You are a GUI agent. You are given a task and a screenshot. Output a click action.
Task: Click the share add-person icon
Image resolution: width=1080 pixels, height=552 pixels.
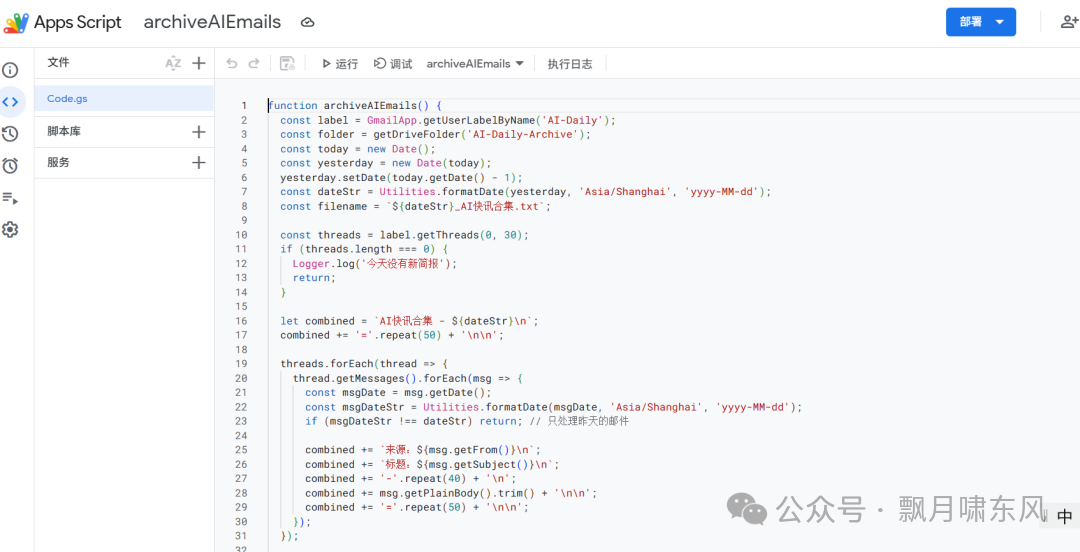tap(1069, 22)
